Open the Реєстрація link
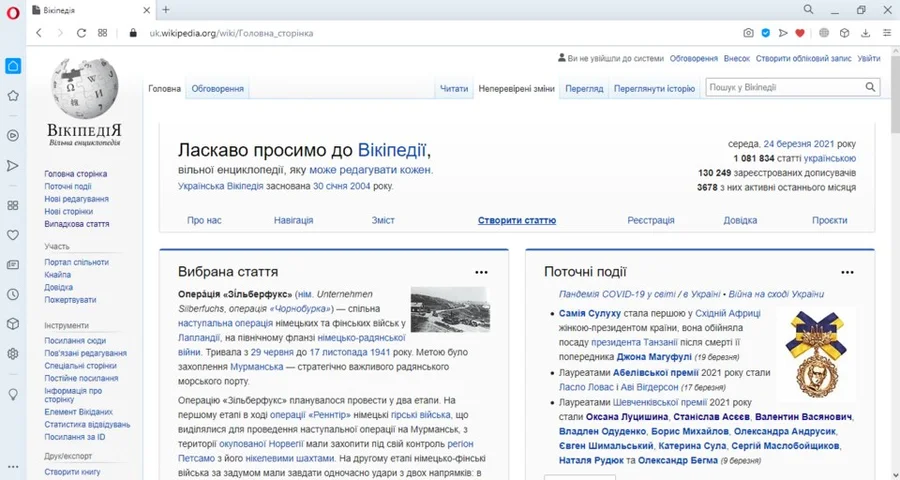The height and width of the screenshot is (480, 900). point(651,220)
